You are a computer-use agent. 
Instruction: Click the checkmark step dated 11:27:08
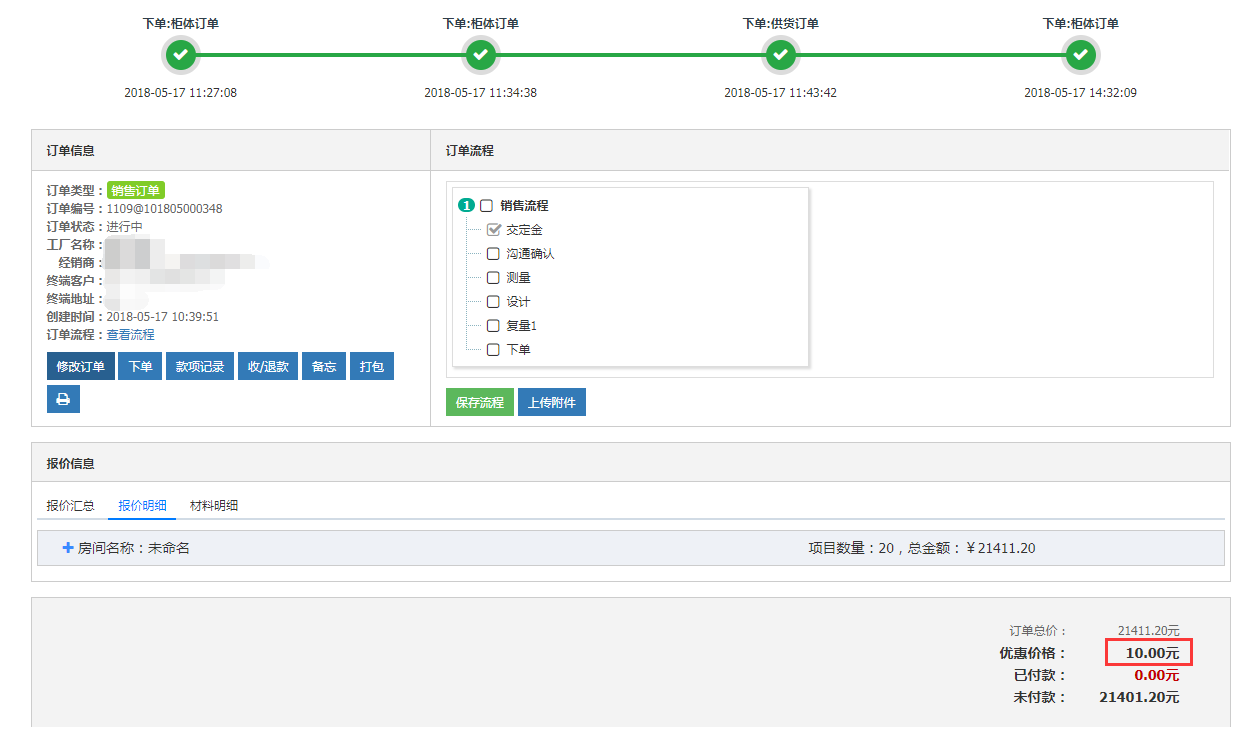[180, 56]
